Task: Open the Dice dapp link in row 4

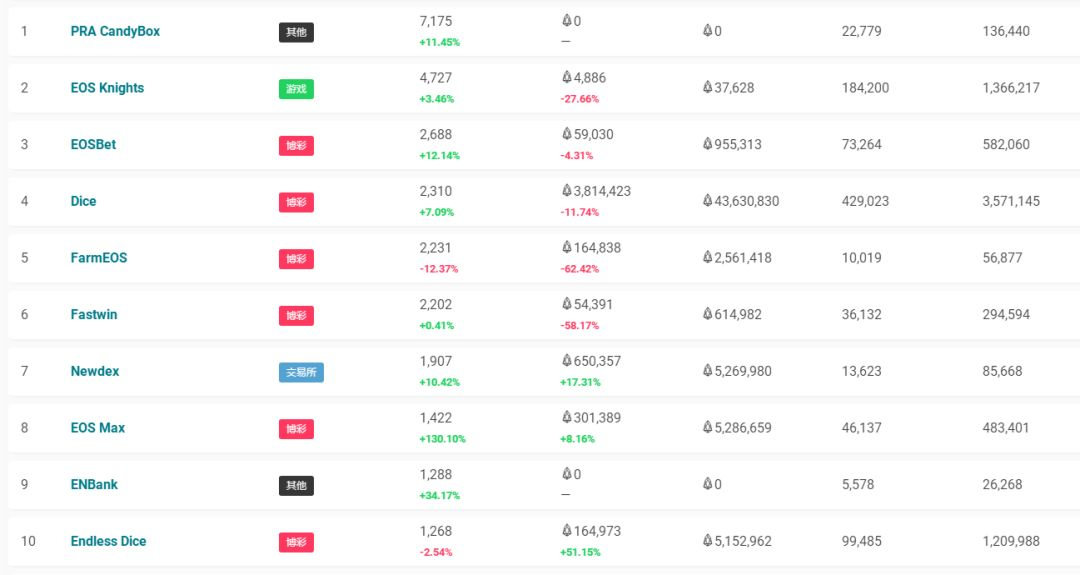Action: (83, 201)
